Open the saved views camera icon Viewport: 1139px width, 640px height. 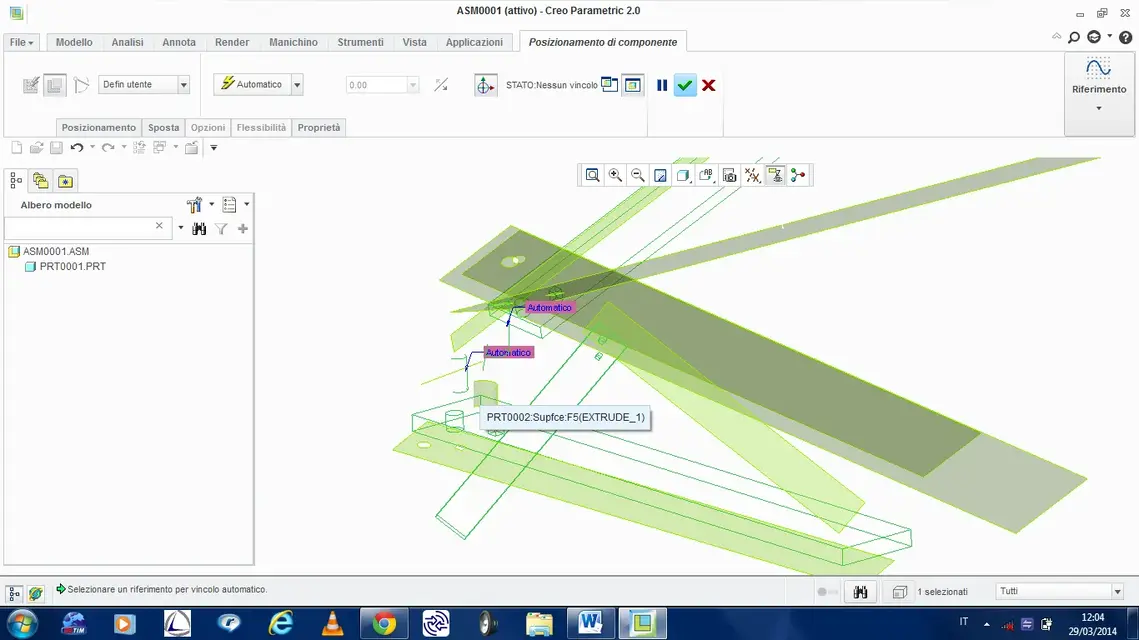730,175
